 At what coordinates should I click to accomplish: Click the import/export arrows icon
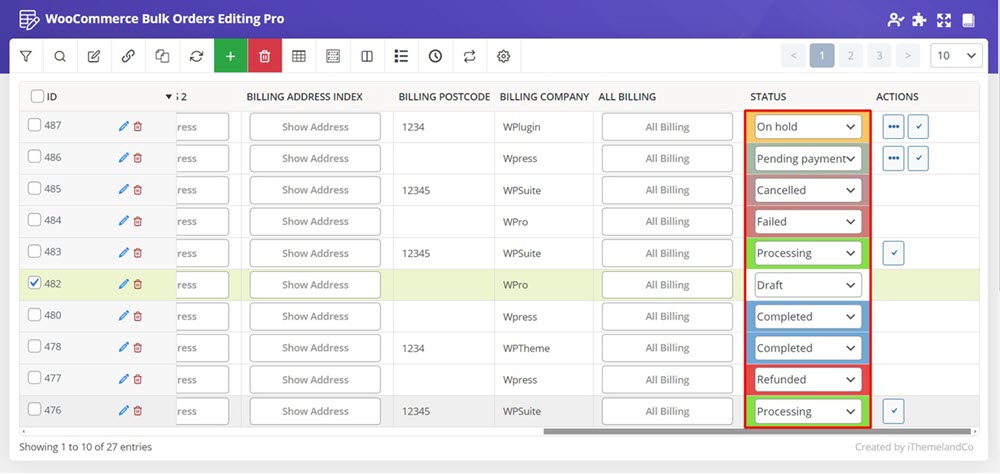point(469,56)
